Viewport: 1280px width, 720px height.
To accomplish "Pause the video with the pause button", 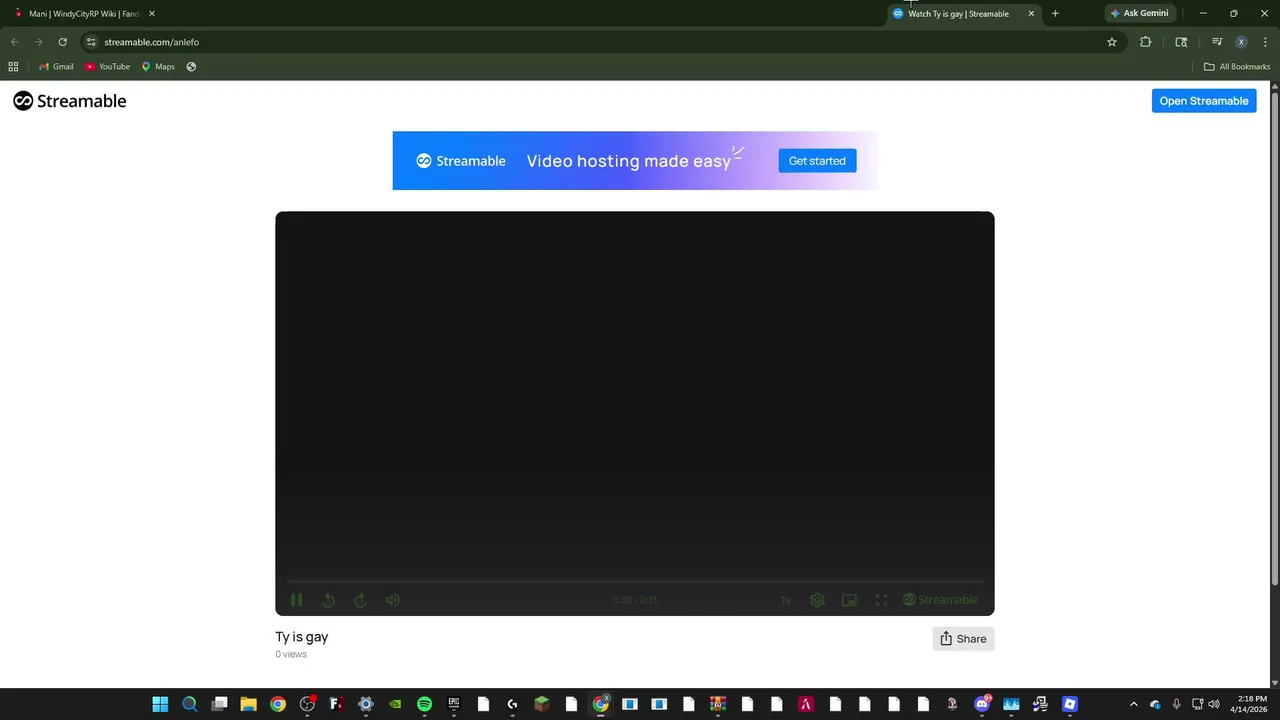I will (297, 600).
